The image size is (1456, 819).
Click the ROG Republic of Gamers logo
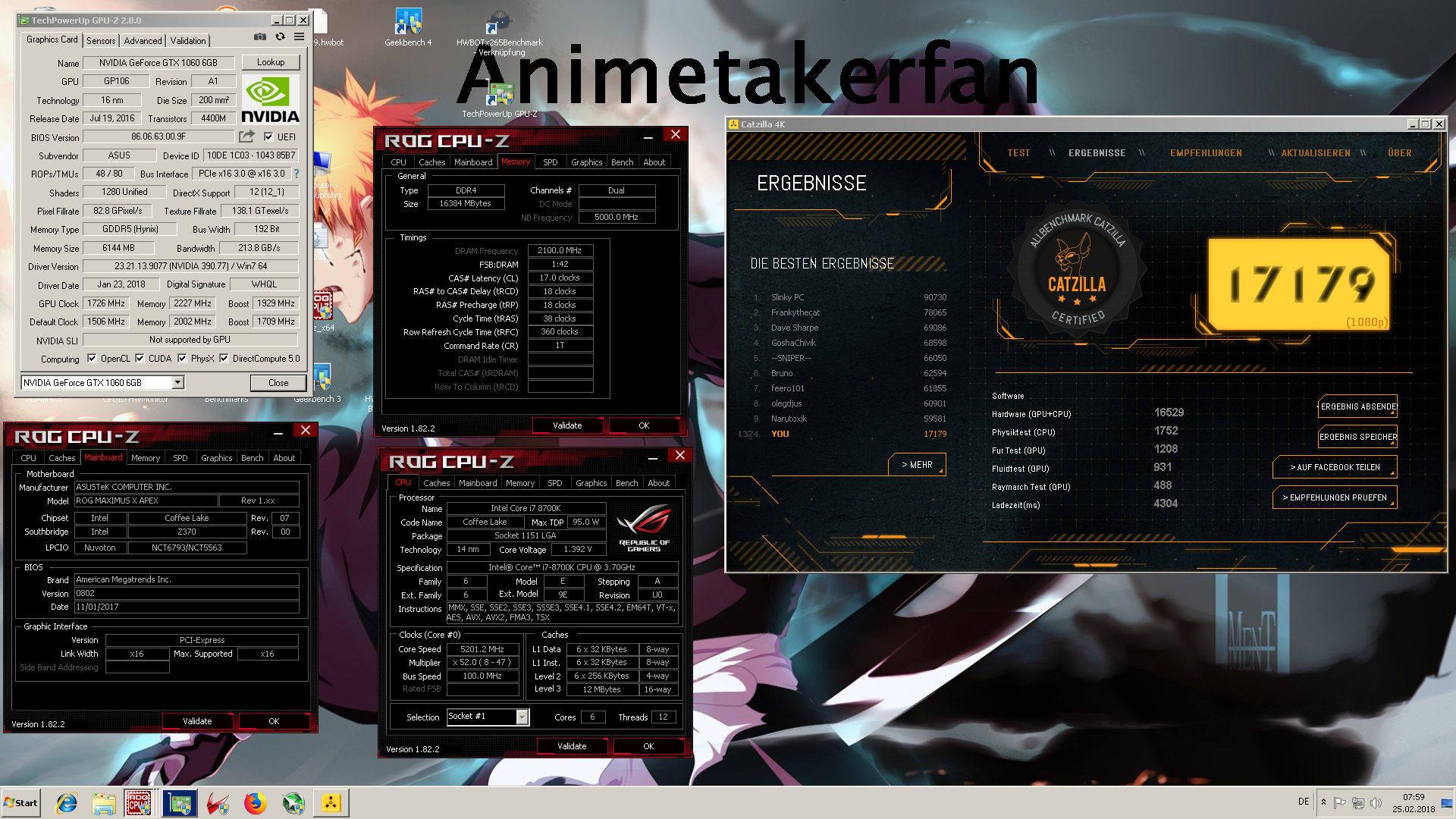pyautogui.click(x=644, y=528)
